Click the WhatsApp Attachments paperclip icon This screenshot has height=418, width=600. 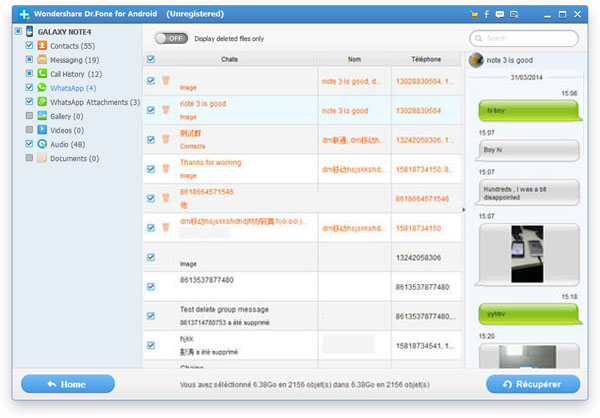(42, 102)
